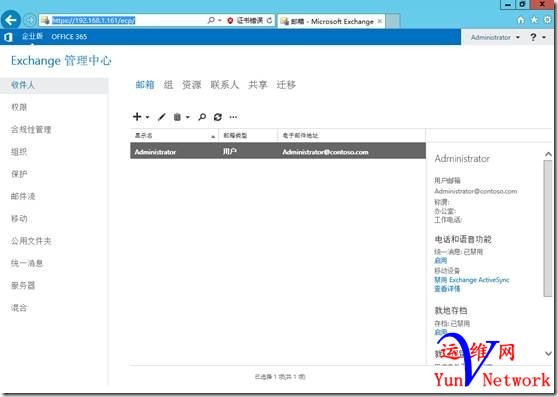Open 合规性管理 in left navigation
558x397 pixels.
click(31, 129)
